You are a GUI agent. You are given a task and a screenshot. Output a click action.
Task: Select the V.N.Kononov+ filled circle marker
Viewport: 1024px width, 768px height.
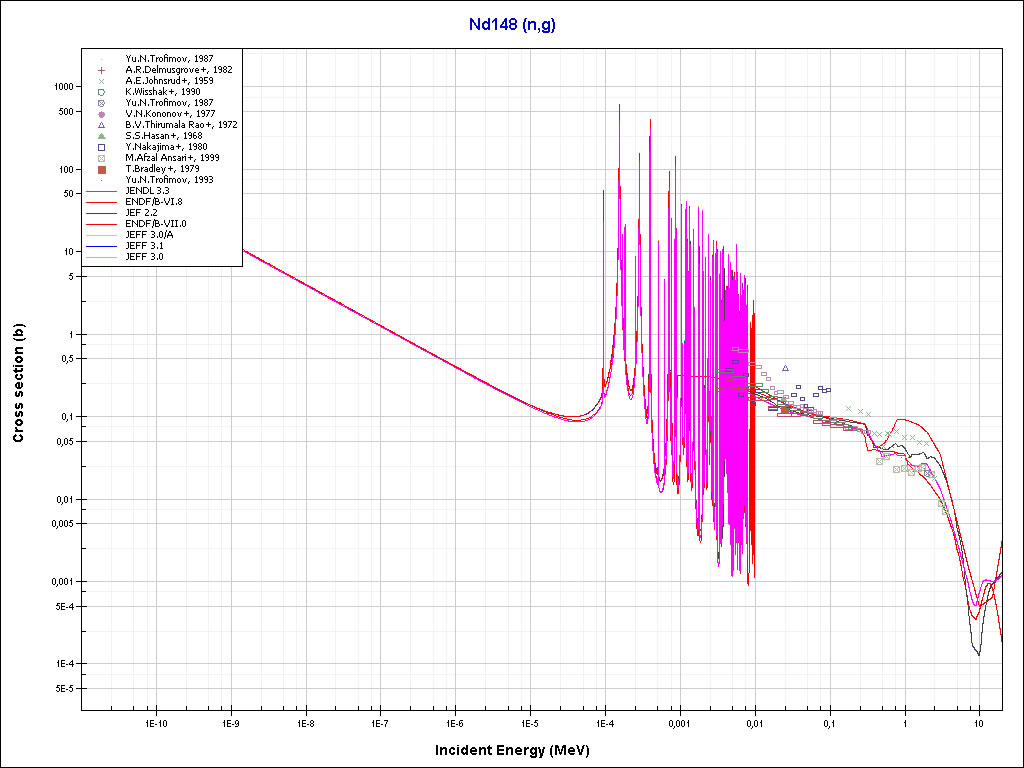click(x=101, y=114)
